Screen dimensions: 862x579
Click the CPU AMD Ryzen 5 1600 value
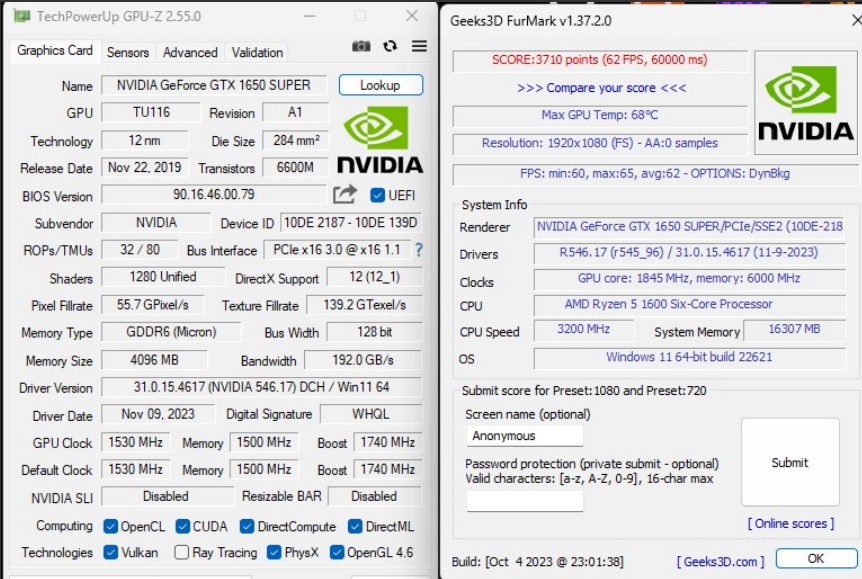pyautogui.click(x=689, y=304)
